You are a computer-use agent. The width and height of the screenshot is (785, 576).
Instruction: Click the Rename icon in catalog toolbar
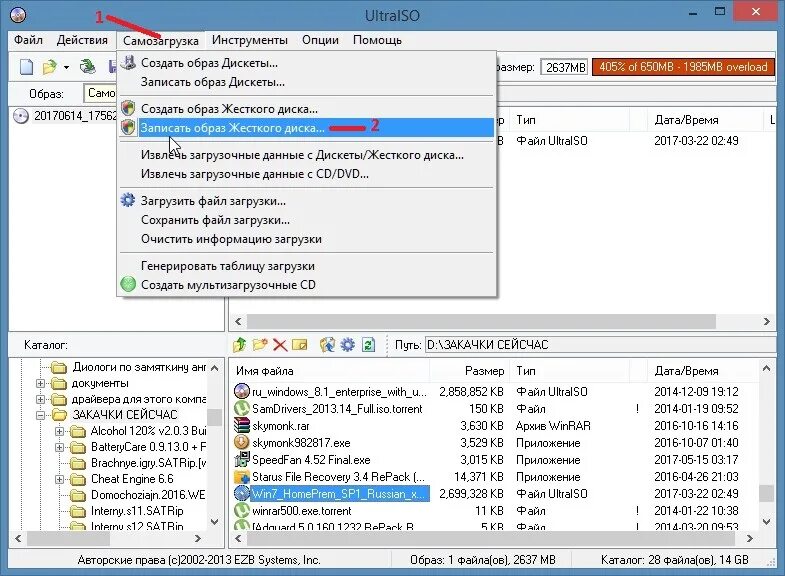click(x=299, y=344)
